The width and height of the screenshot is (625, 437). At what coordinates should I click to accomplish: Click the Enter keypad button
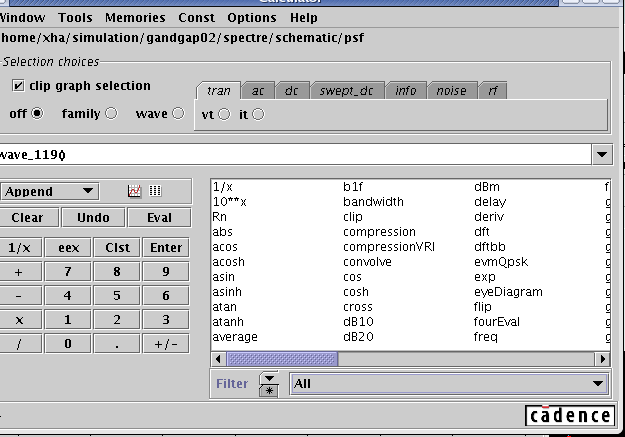[166, 248]
